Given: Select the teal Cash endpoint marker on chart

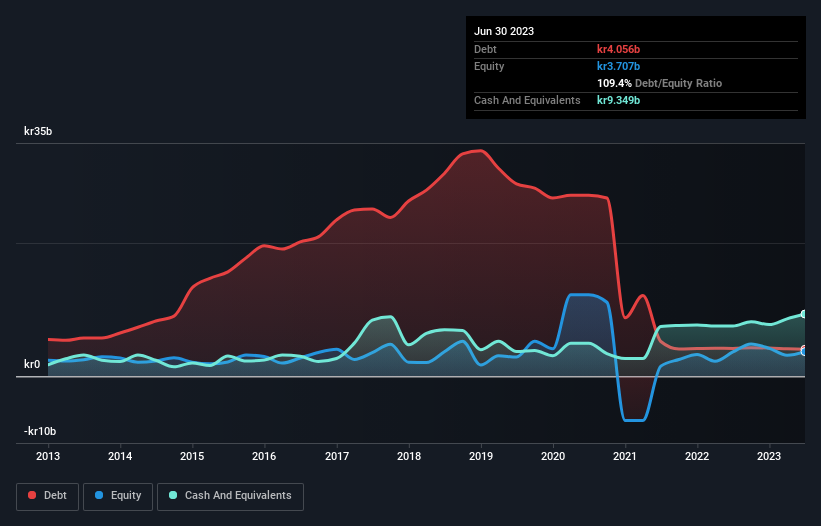Looking at the screenshot, I should 804,314.
